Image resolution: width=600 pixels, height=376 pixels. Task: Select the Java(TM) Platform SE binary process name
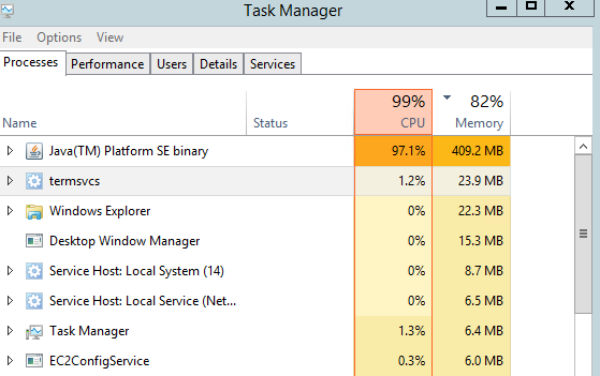129,151
